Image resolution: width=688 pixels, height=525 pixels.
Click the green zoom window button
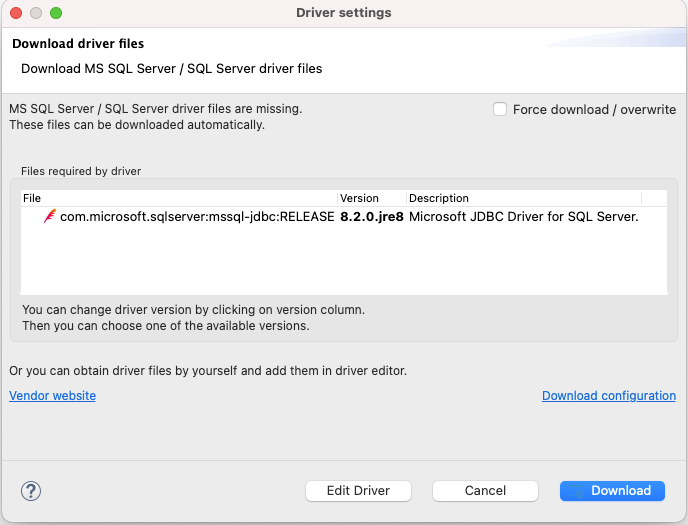(x=56, y=13)
